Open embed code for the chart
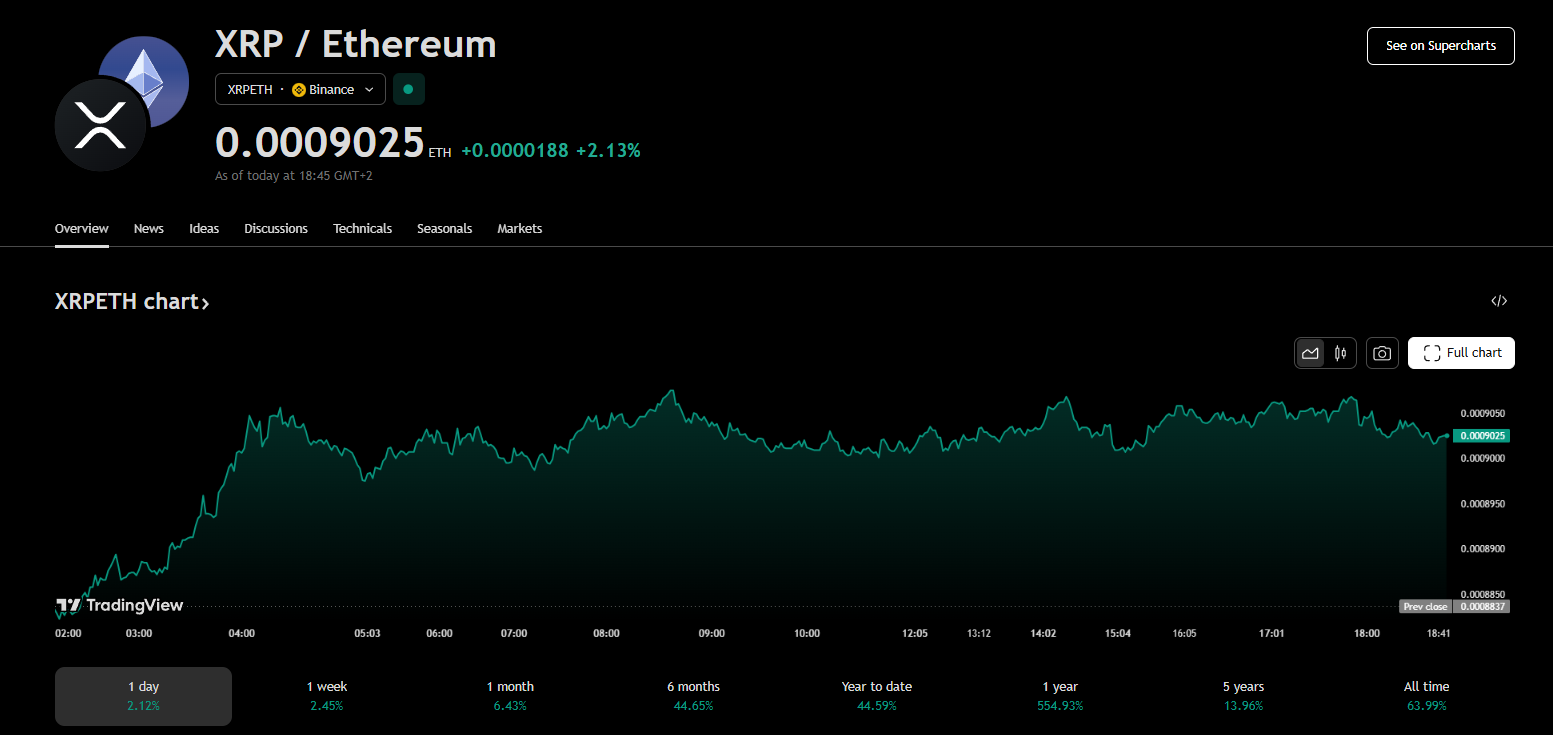 [x=1499, y=301]
